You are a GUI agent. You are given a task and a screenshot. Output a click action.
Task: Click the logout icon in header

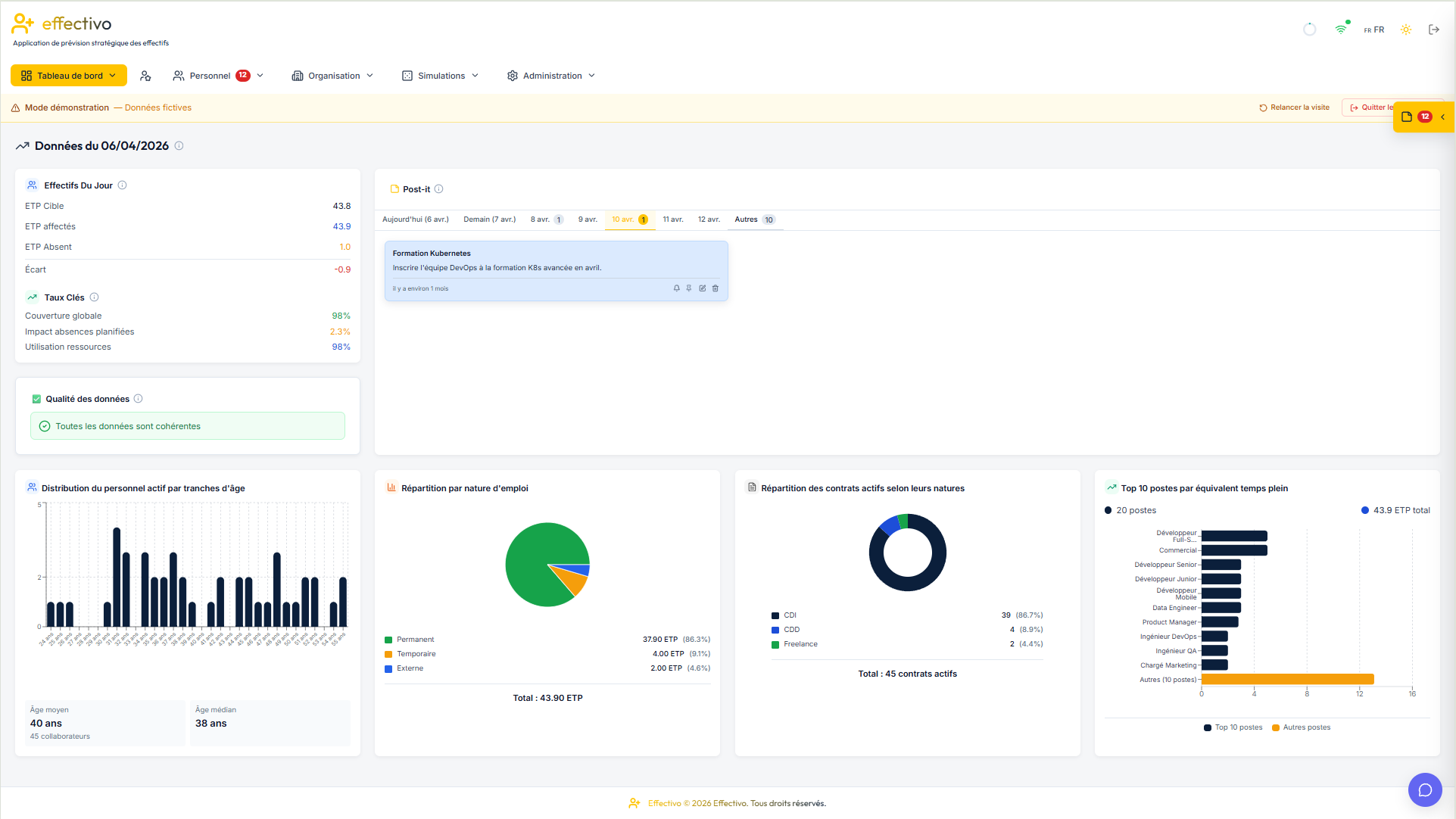pos(1433,30)
